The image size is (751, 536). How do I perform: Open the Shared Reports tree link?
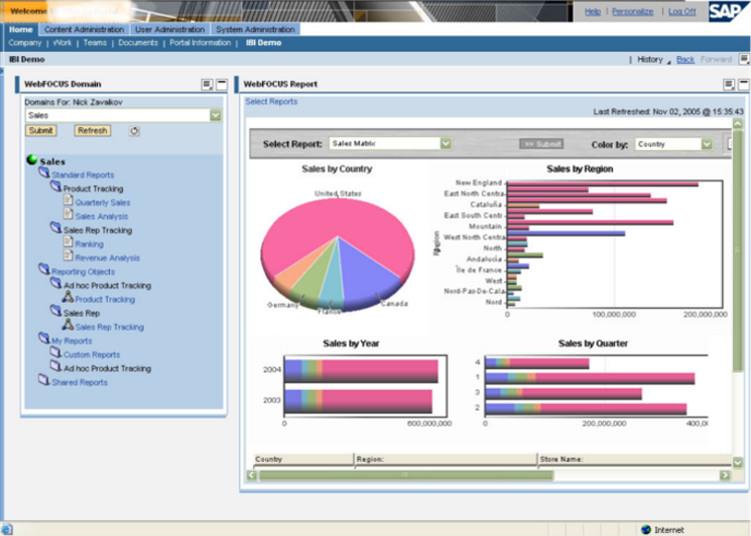tap(80, 383)
